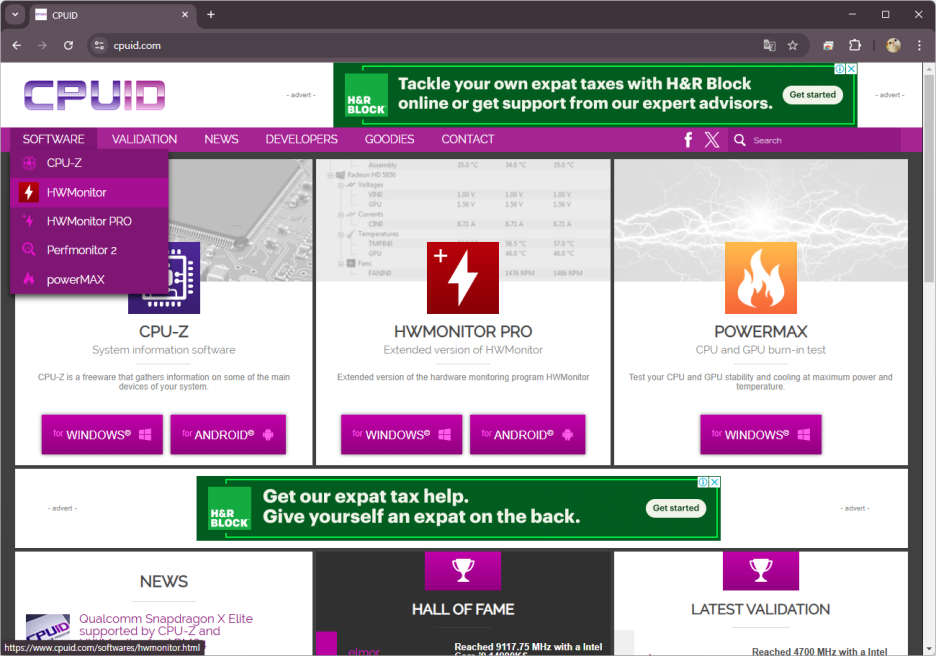Reload the page with the refresh icon
The width and height of the screenshot is (936, 656).
[69, 45]
